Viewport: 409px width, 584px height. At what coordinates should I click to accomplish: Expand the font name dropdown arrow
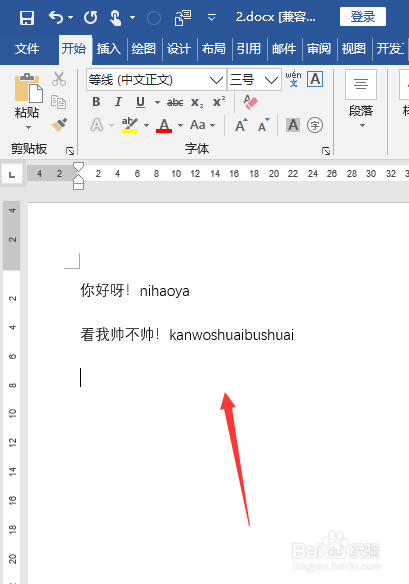pos(216,80)
